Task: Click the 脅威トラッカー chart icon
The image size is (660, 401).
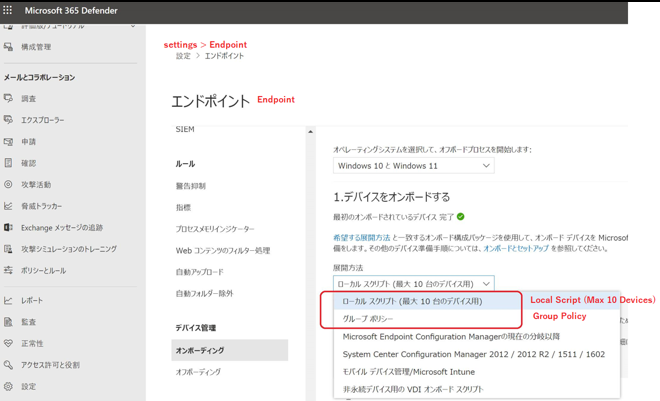Action: [x=8, y=206]
